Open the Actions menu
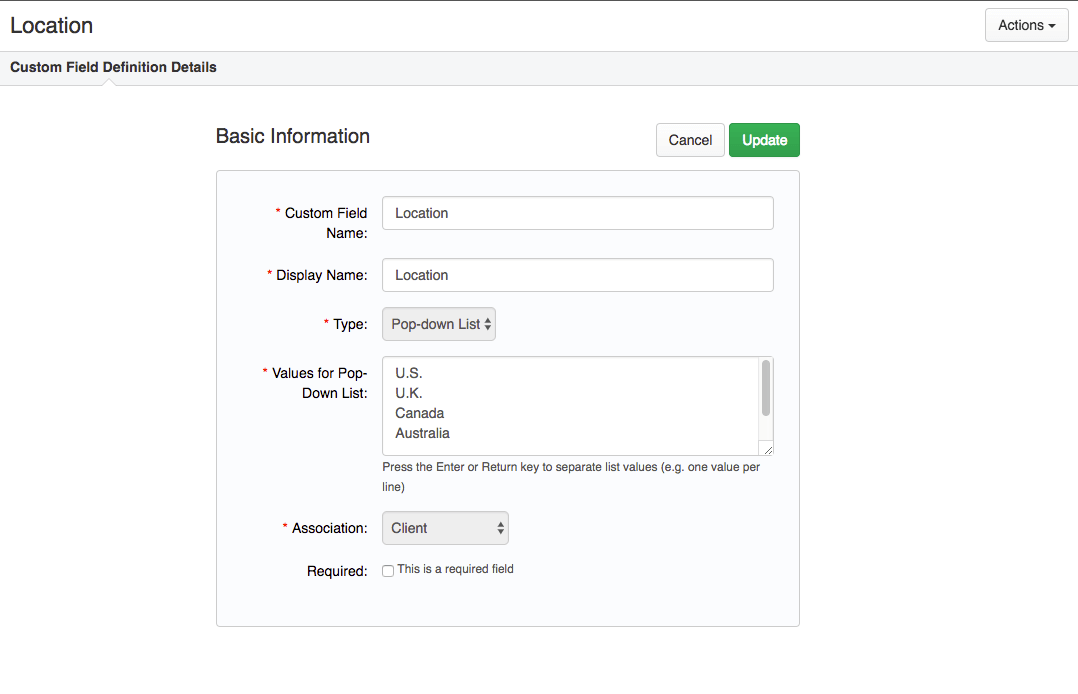1078x694 pixels. (1026, 25)
